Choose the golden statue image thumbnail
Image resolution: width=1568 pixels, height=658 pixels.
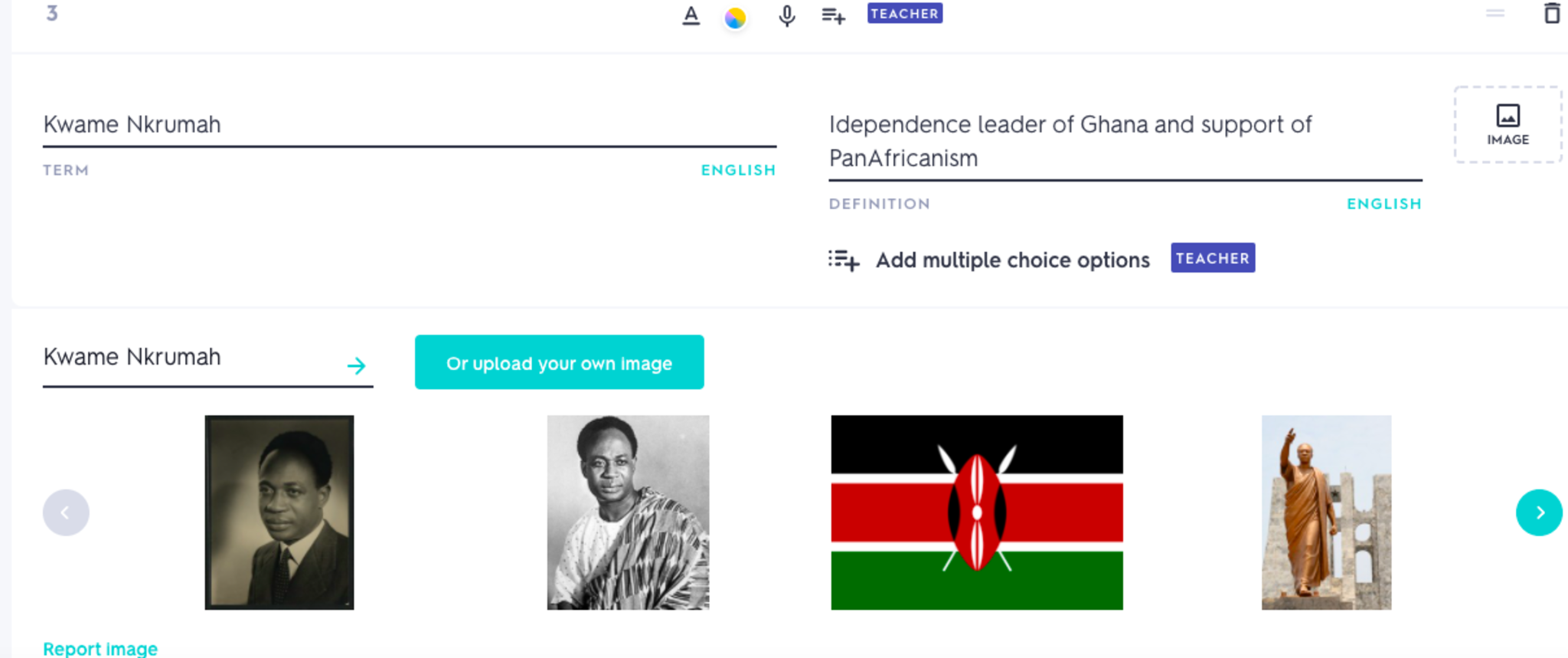(1326, 512)
